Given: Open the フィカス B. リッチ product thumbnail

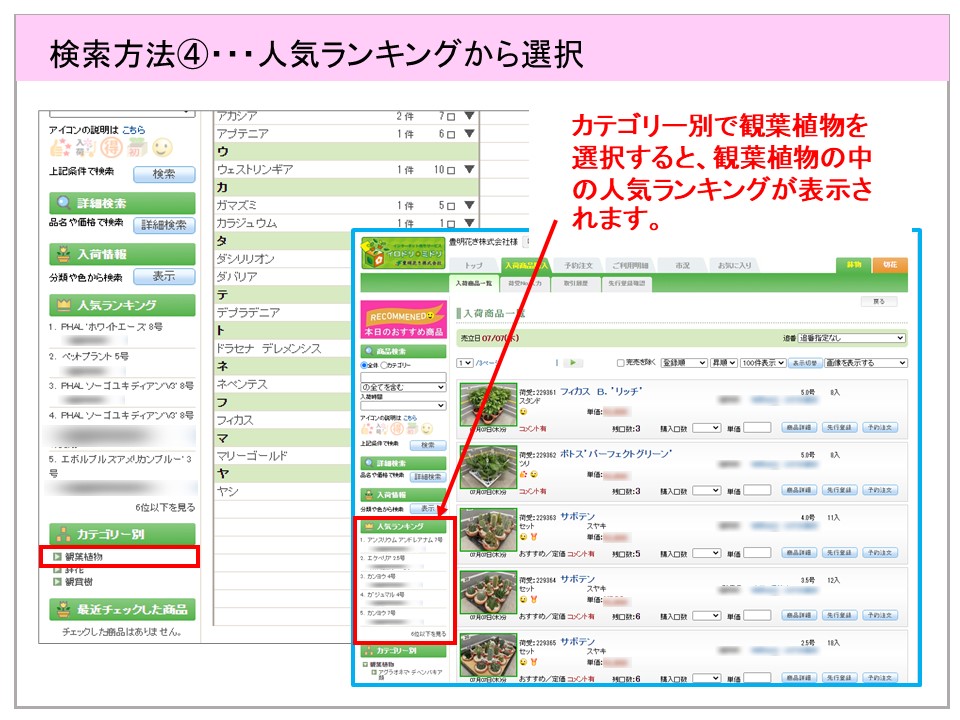Looking at the screenshot, I should (488, 405).
